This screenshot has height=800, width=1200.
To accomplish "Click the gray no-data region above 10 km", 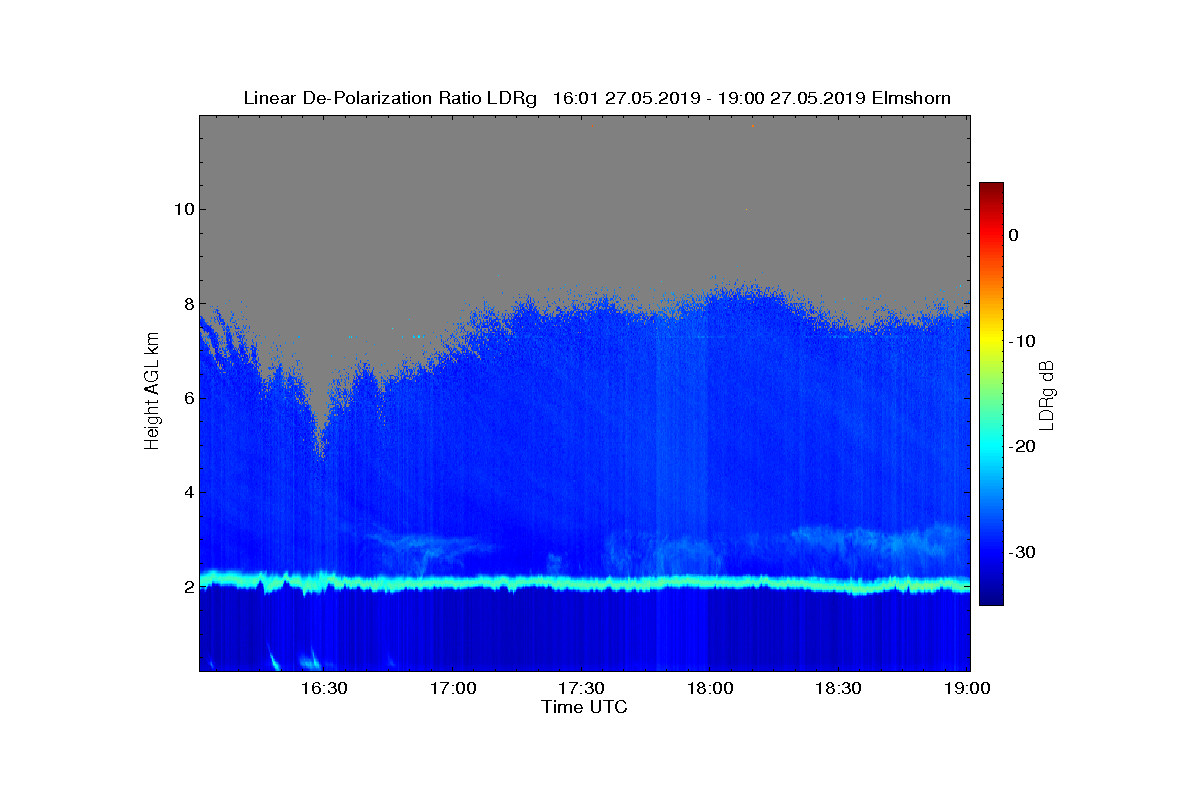I will click(584, 162).
